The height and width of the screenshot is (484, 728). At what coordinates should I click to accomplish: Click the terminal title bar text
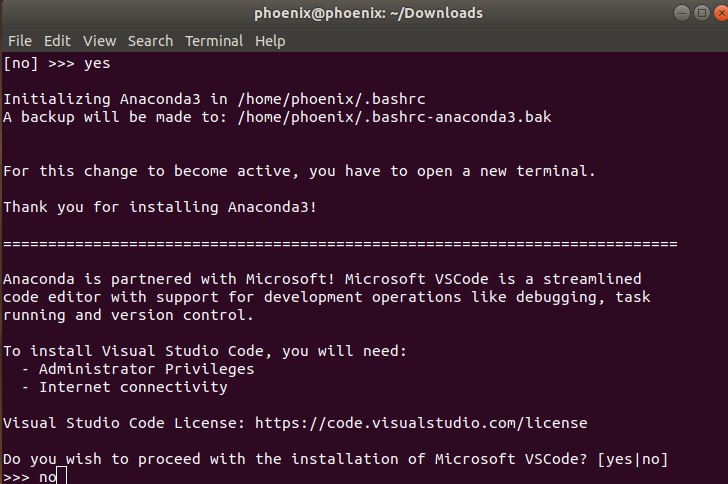(369, 13)
